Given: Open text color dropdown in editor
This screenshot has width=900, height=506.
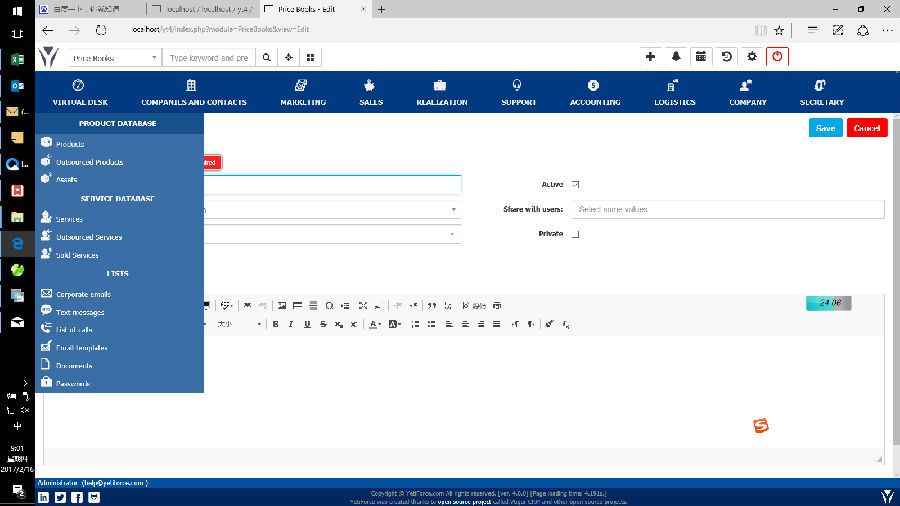Looking at the screenshot, I should tap(375, 324).
